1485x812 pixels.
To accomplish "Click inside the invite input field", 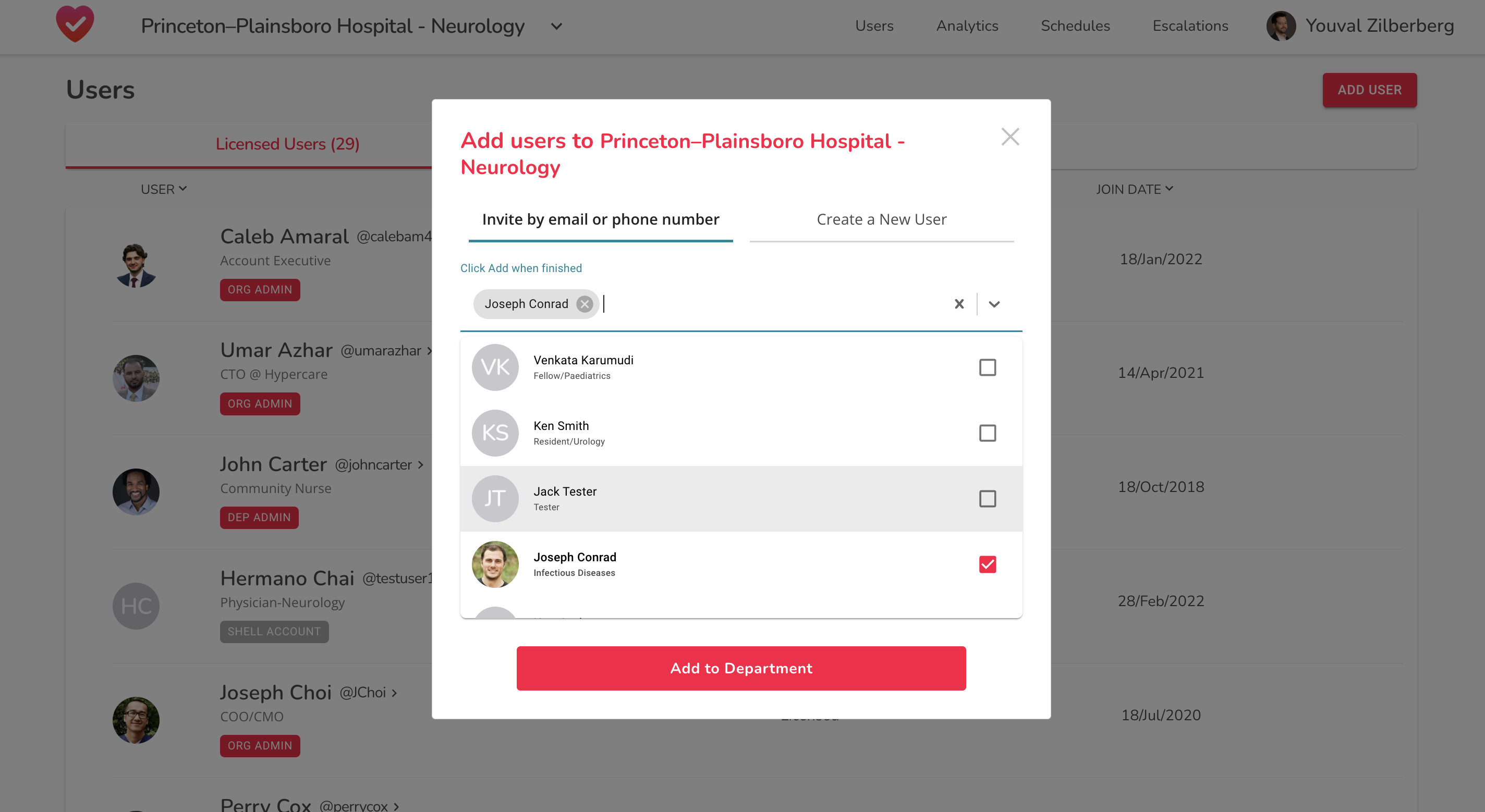I will click(x=692, y=304).
